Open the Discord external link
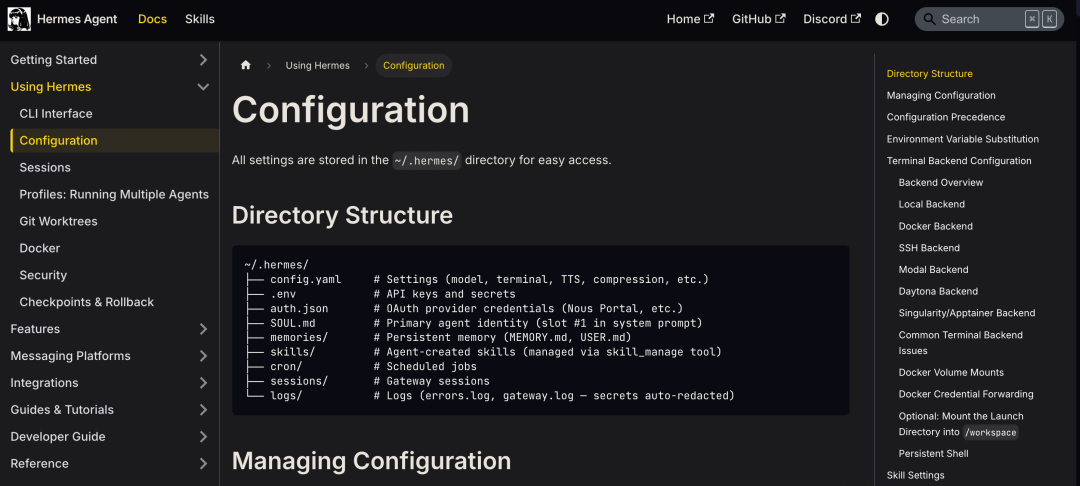1080x486 pixels. (832, 19)
